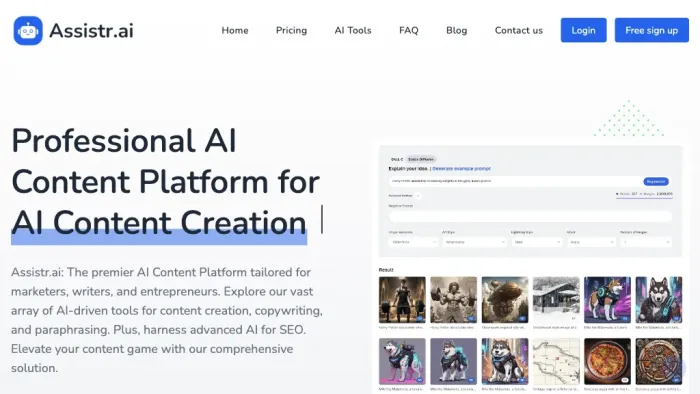Open the snowy cabin sketch thumbnail
Image resolution: width=700 pixels, height=394 pixels.
coord(556,300)
